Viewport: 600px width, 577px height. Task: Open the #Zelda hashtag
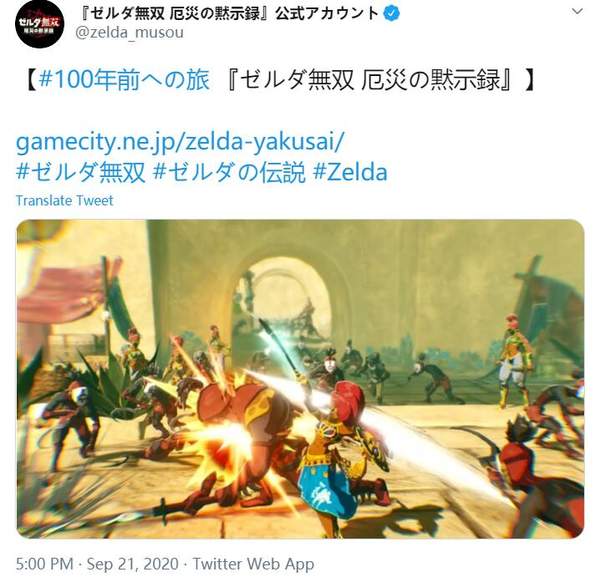coord(350,172)
